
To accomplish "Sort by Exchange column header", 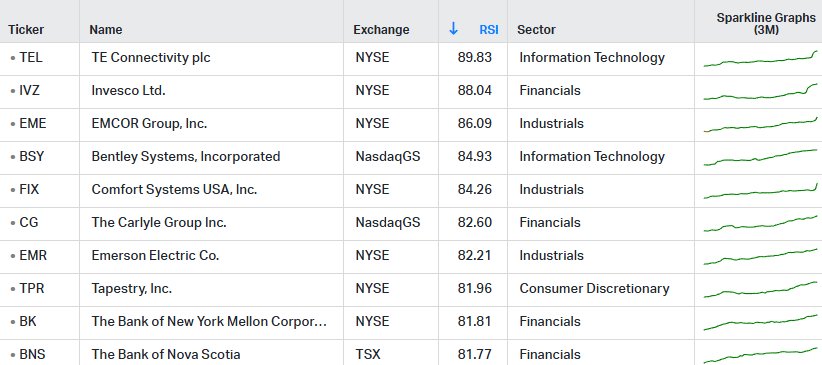I will 381,30.
